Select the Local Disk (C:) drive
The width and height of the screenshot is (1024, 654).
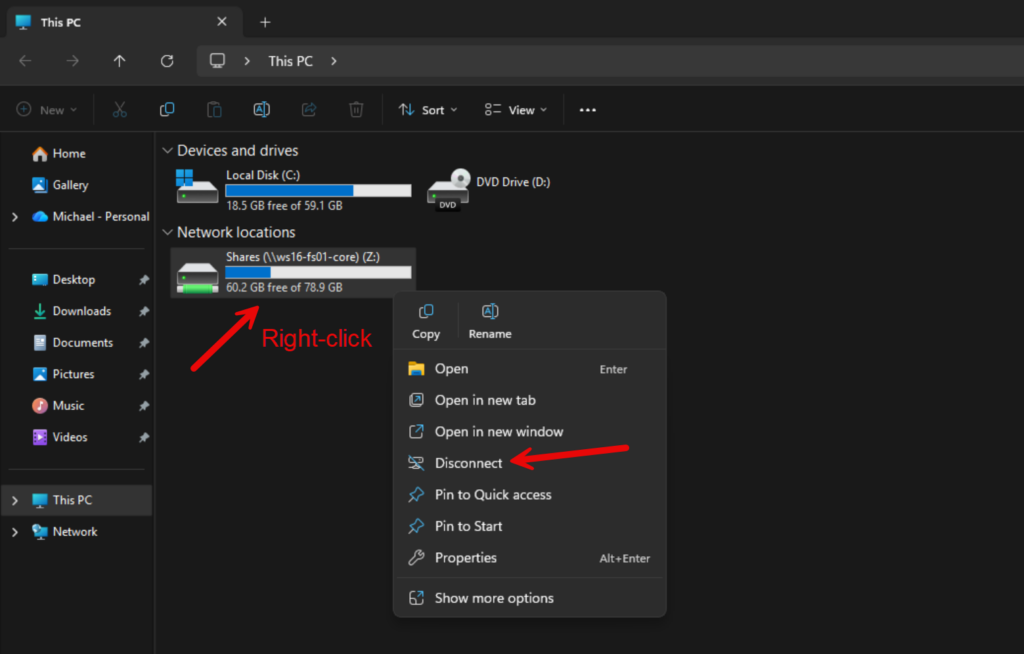290,189
